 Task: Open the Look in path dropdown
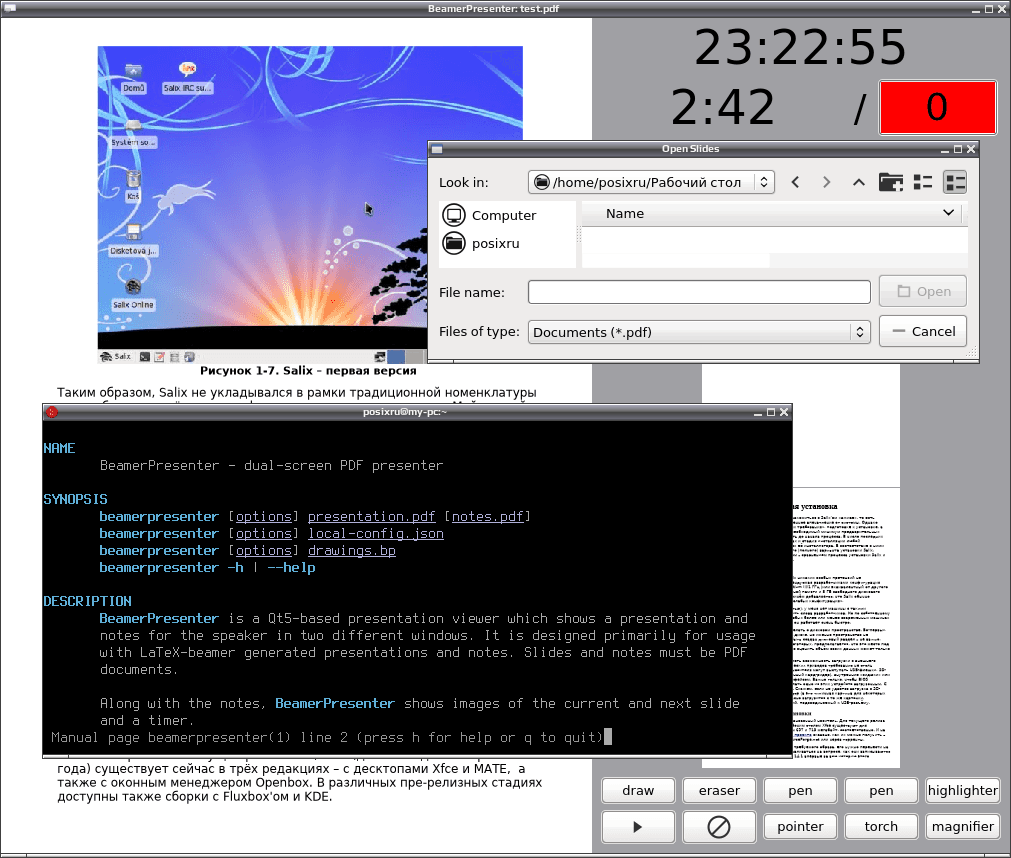tap(651, 182)
